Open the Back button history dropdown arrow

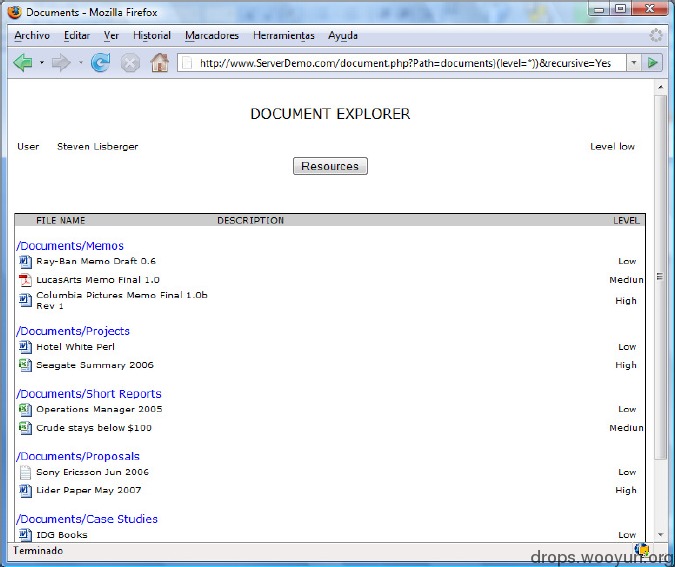pos(42,63)
